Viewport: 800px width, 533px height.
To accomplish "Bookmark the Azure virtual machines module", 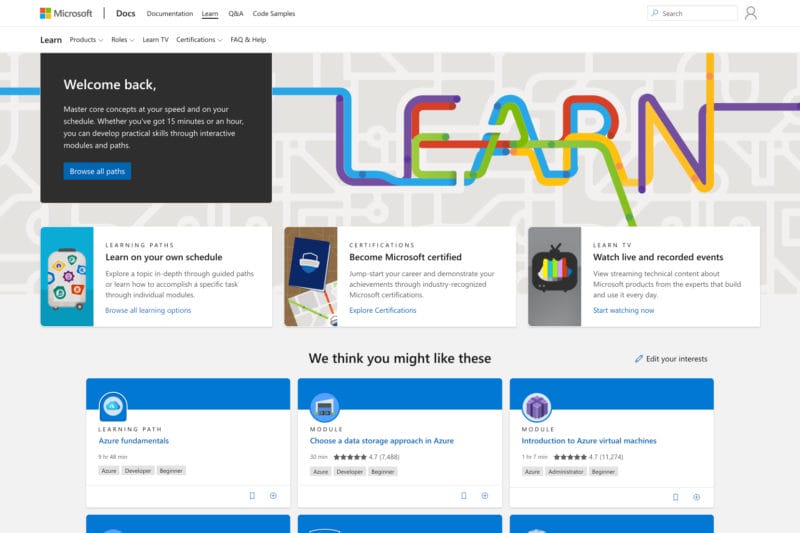I will pos(676,496).
